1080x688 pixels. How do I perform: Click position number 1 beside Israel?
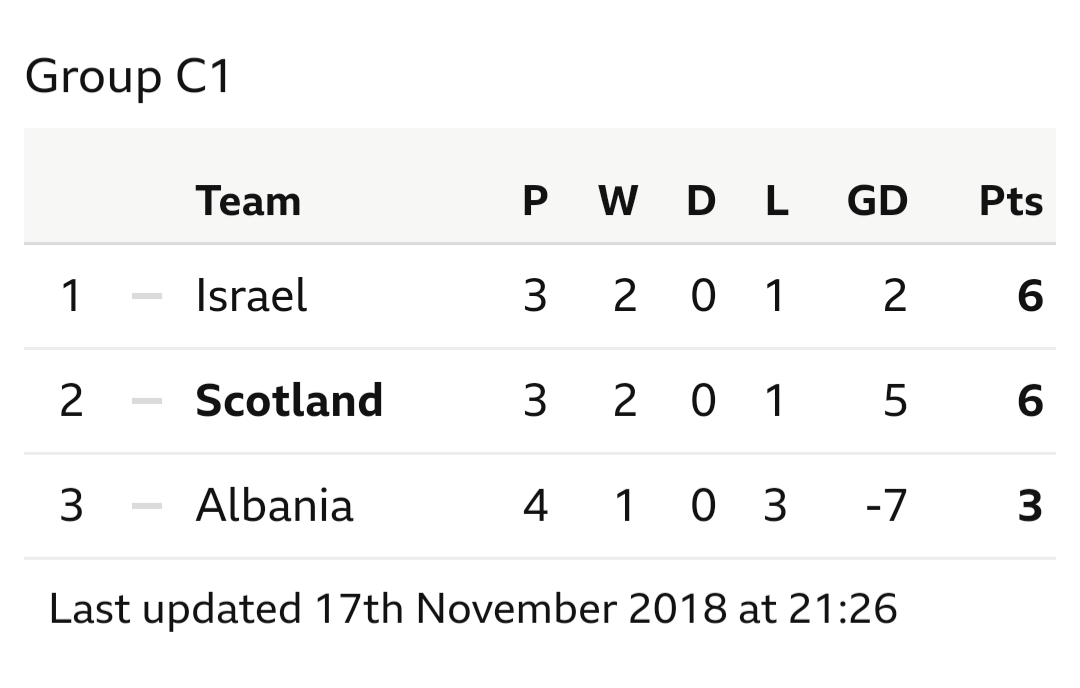[71, 296]
